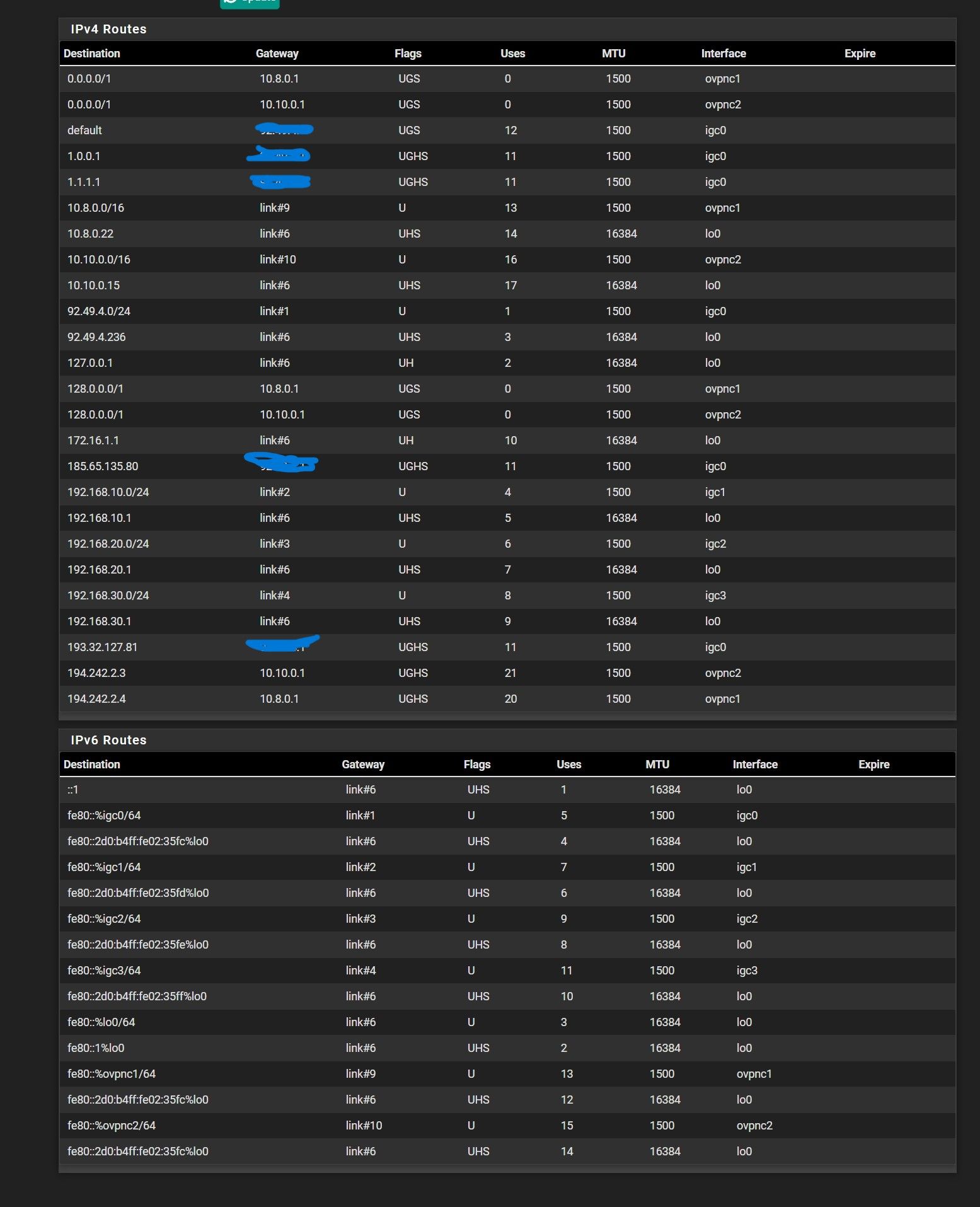Select destination 92.49.4.0/24
This screenshot has width=980, height=1207.
(x=99, y=311)
